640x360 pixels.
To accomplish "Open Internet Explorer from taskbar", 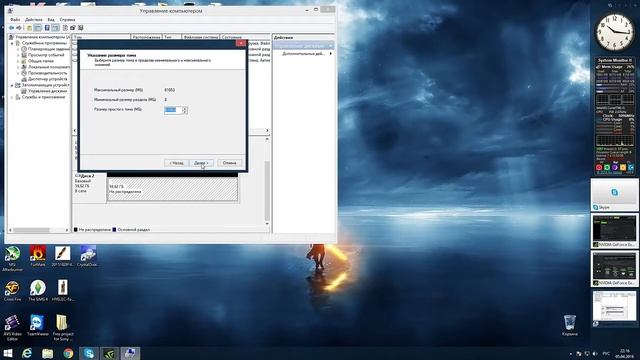I will 27,353.
